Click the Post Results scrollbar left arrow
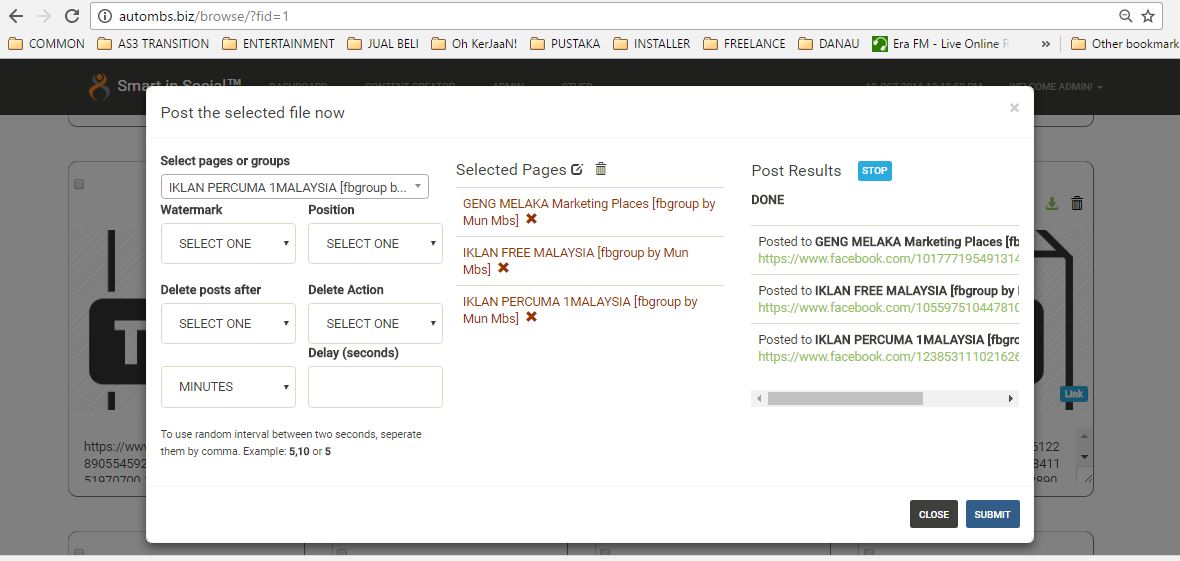 click(x=759, y=398)
